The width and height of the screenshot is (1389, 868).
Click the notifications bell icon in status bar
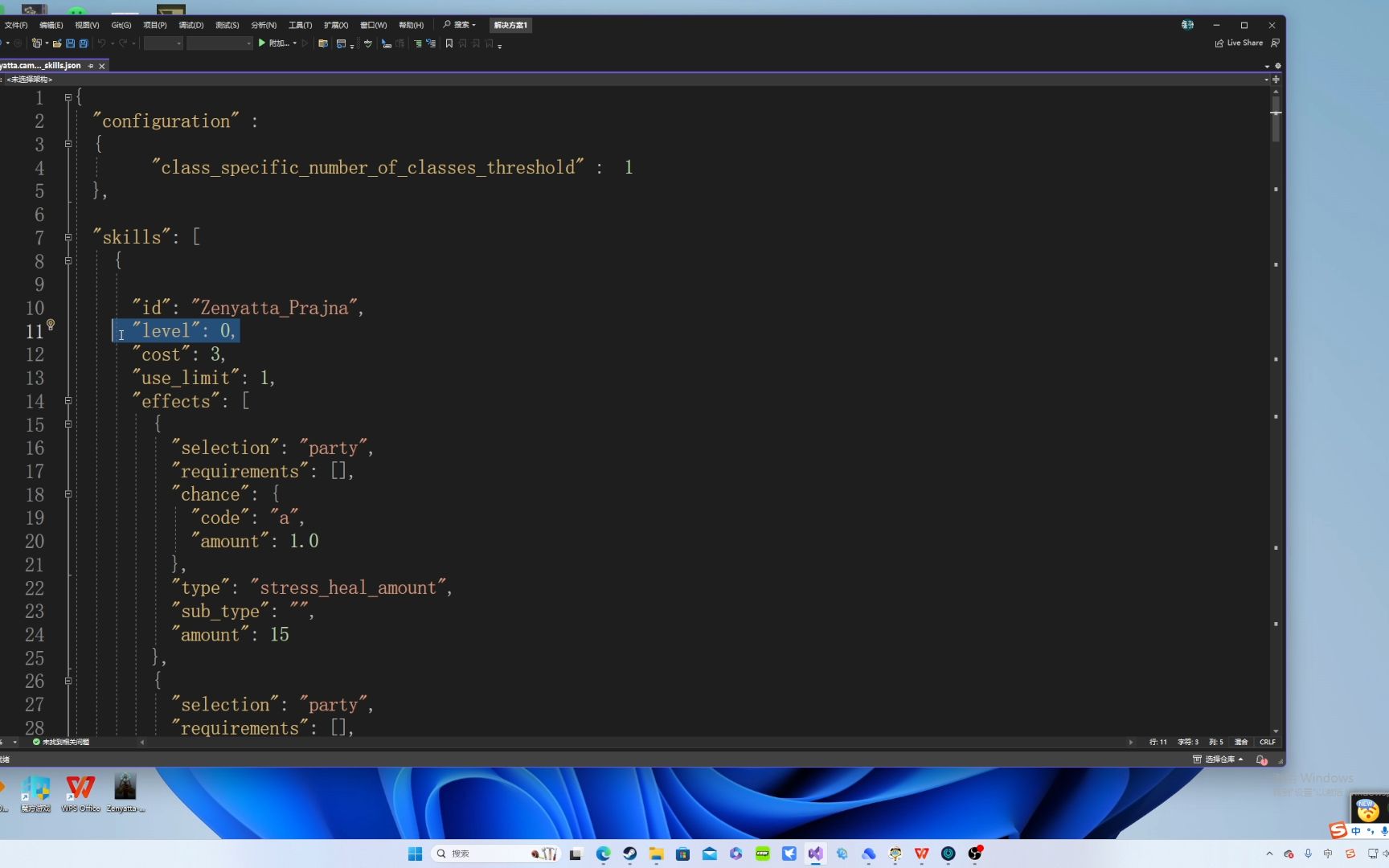point(1261,759)
